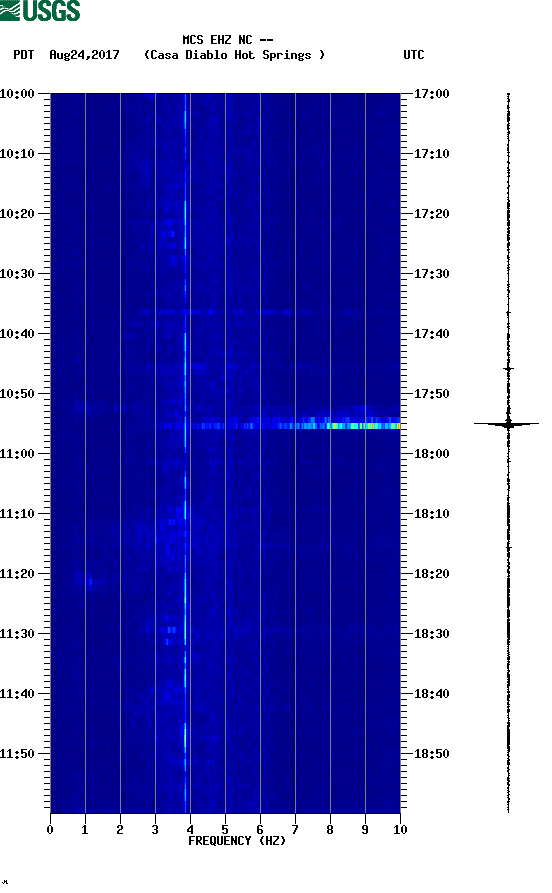The width and height of the screenshot is (552, 893).
Task: Click the 7 Hz axis tick label
Action: (x=295, y=829)
